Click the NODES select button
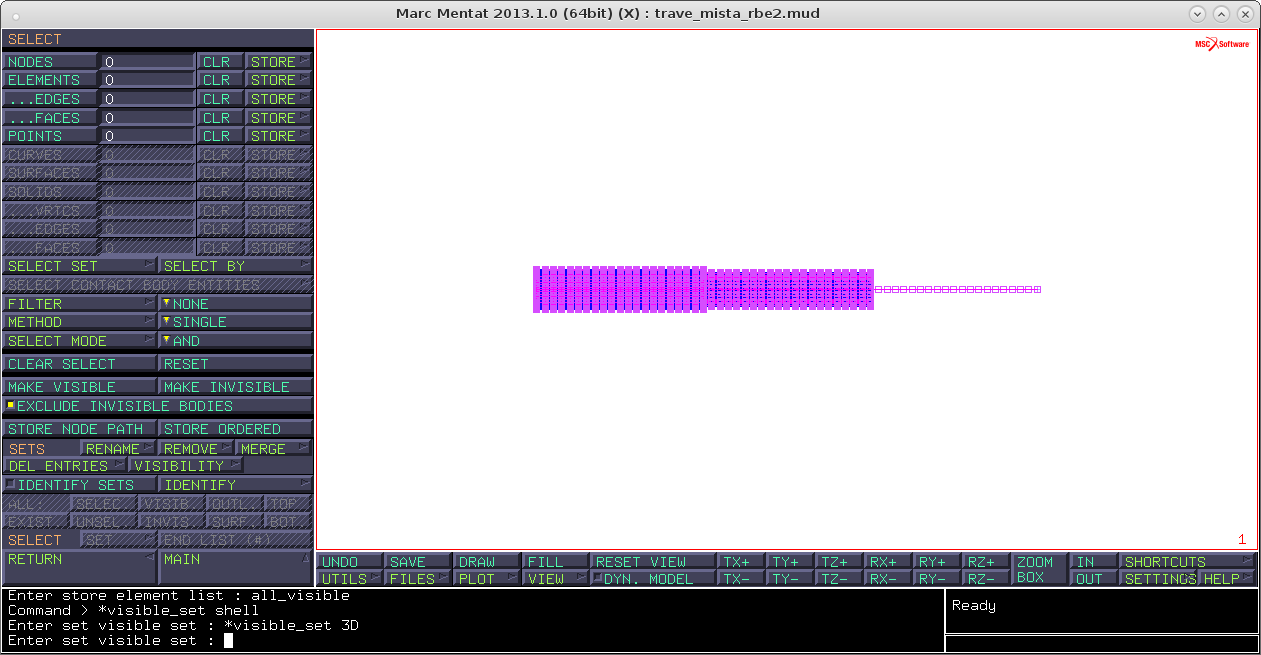The image size is (1261, 655). point(50,62)
